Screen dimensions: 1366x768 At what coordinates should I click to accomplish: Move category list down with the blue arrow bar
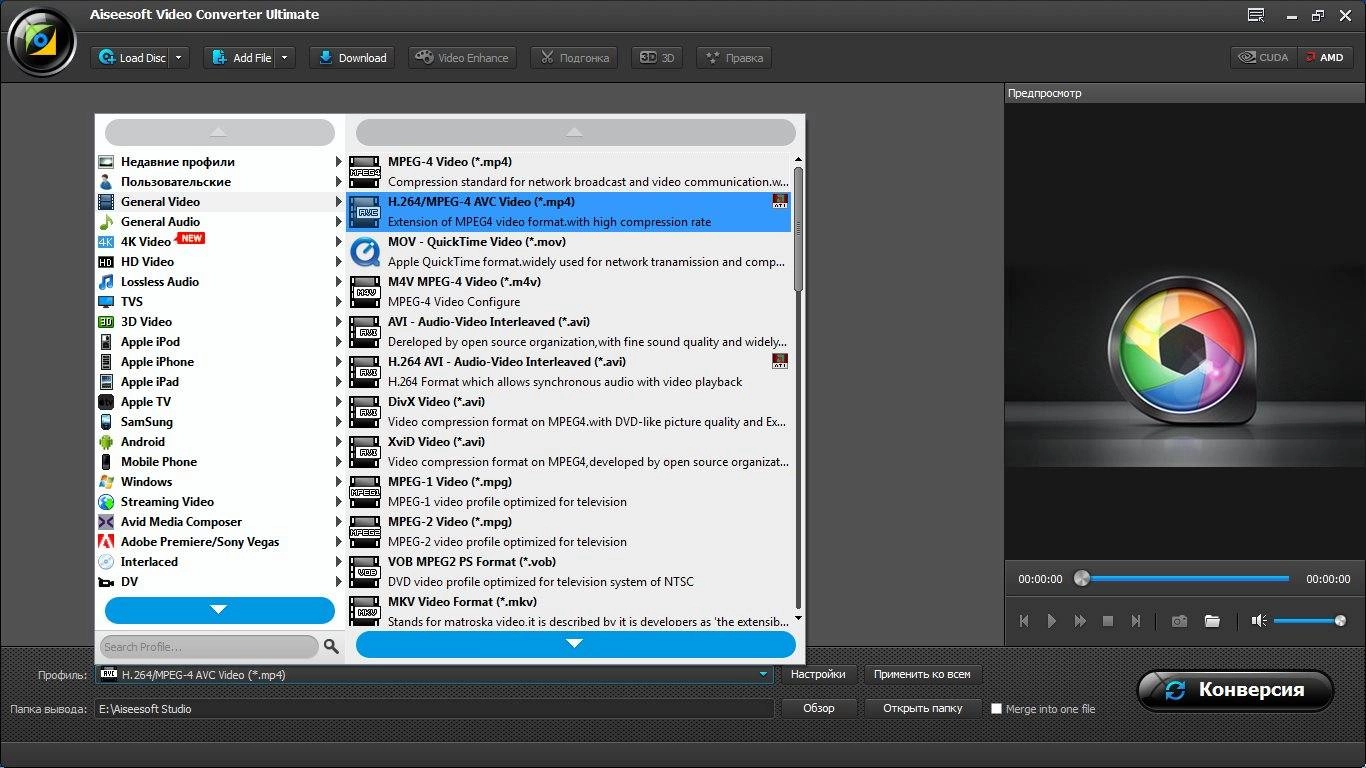click(220, 610)
